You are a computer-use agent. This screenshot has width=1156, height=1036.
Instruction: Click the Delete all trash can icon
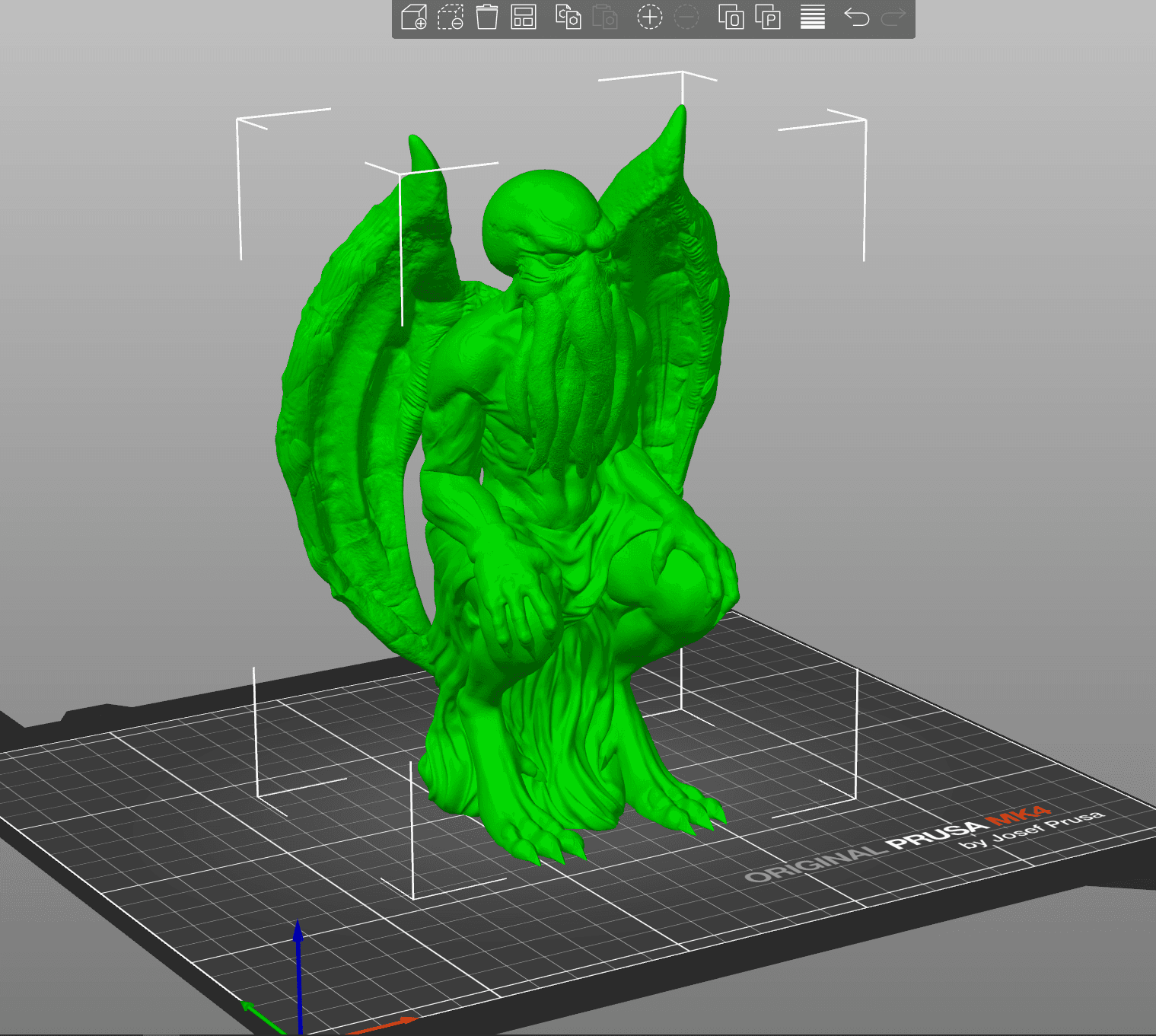pos(487,17)
